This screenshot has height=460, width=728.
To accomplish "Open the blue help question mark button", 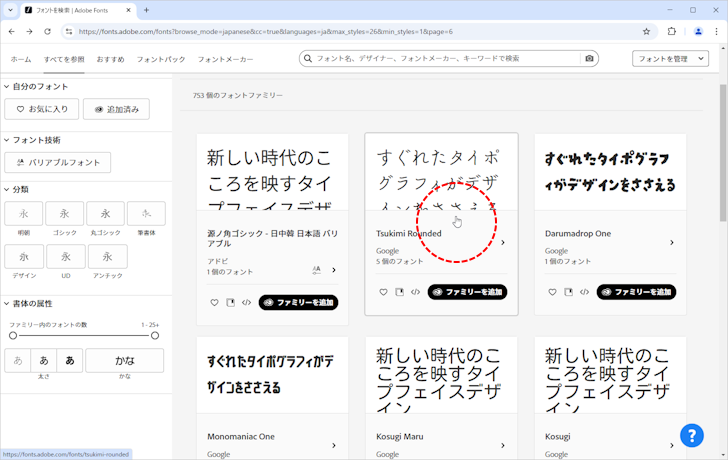I will click(692, 435).
